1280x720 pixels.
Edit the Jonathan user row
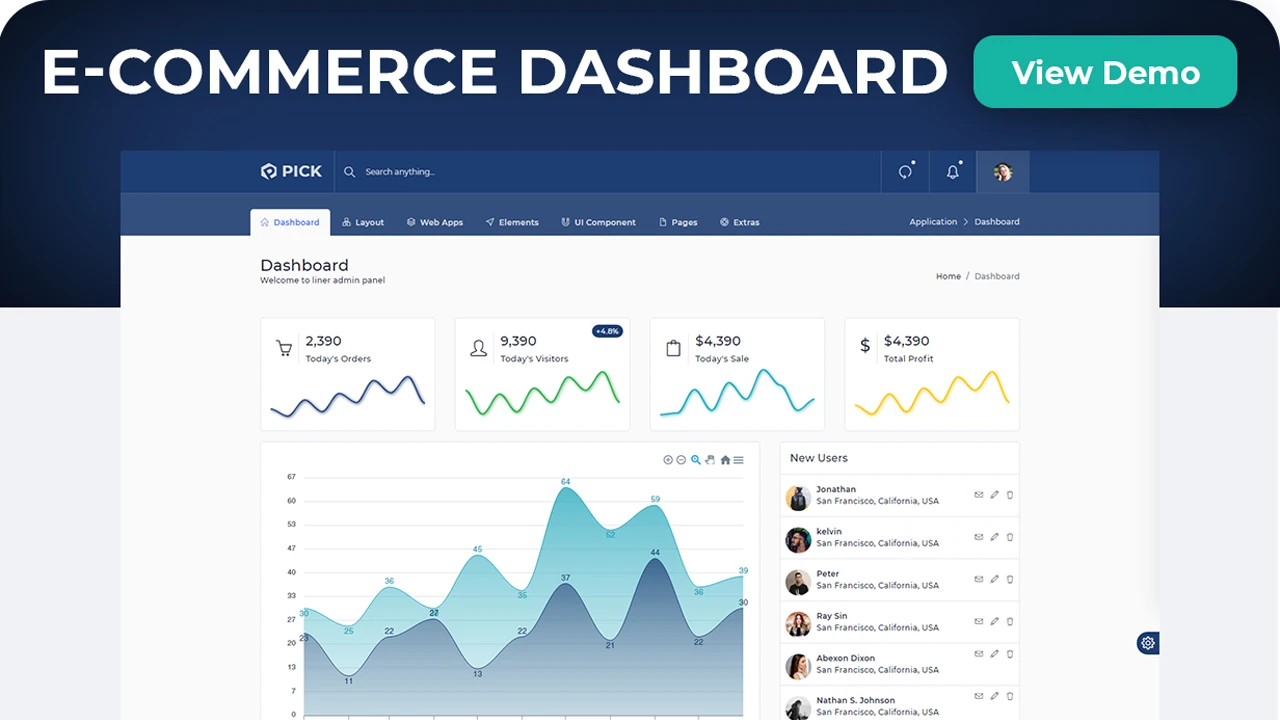[x=995, y=495]
